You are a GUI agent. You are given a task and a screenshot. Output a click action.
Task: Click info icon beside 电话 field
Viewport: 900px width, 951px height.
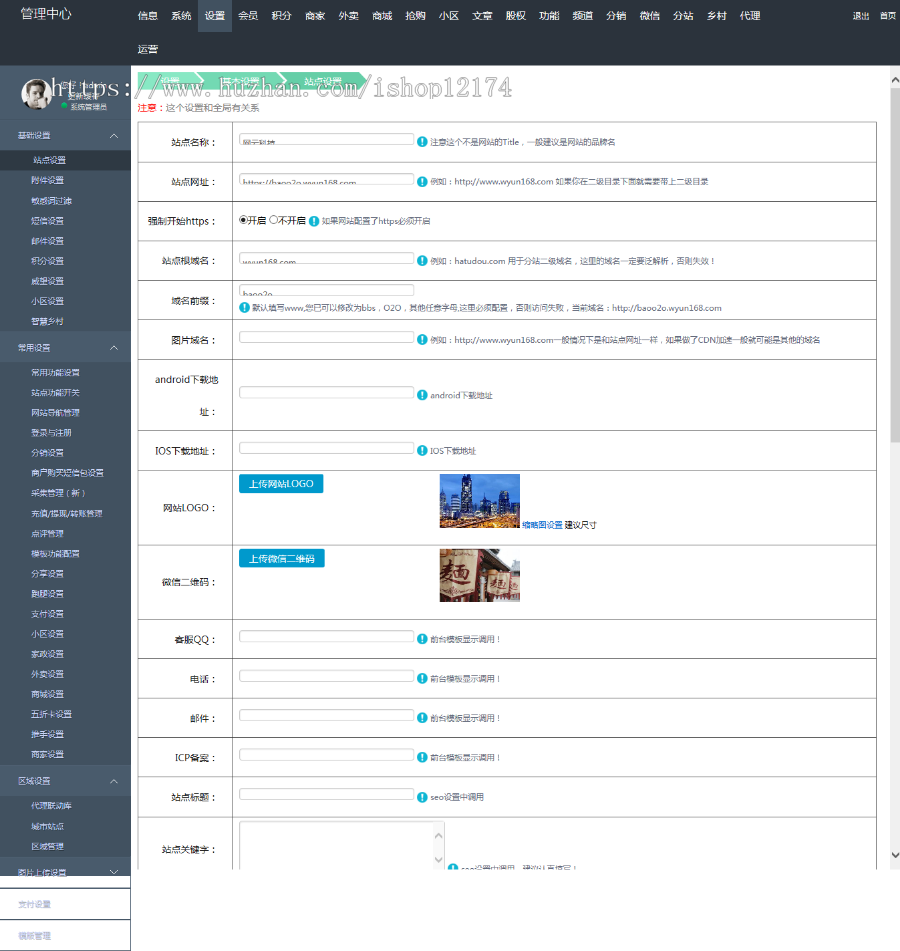[422, 678]
